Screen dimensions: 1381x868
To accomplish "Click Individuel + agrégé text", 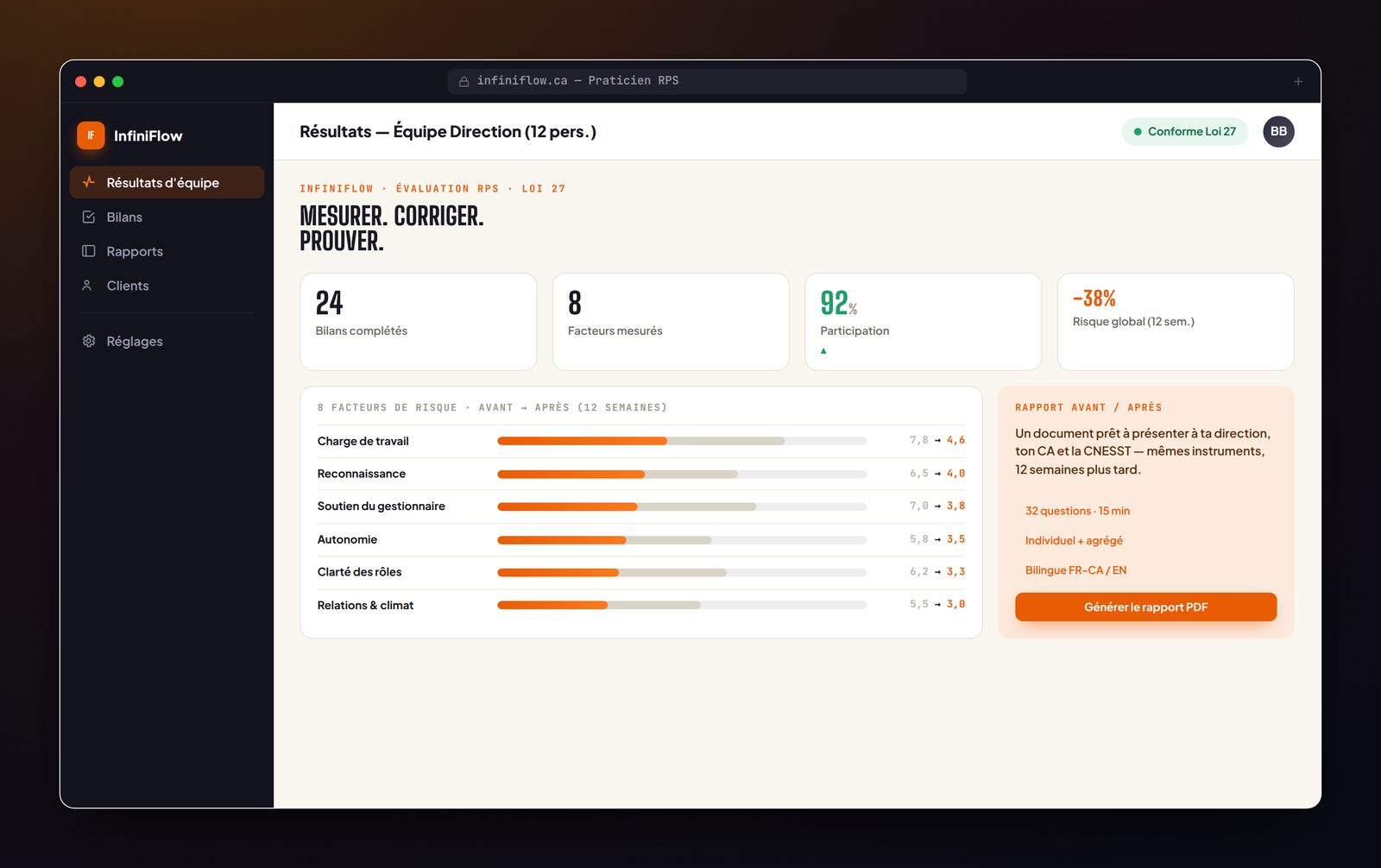I will [1074, 540].
